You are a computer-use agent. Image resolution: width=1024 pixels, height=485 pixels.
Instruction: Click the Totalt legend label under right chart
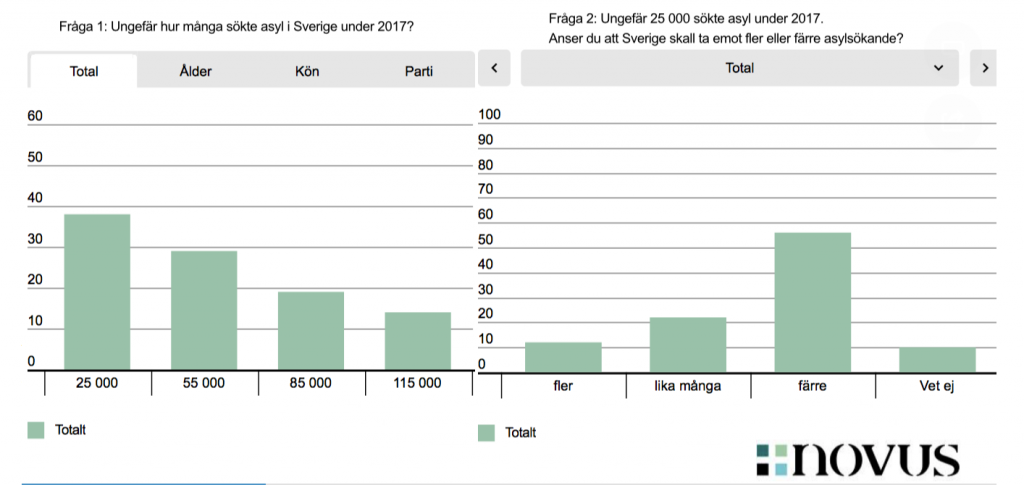pos(520,433)
